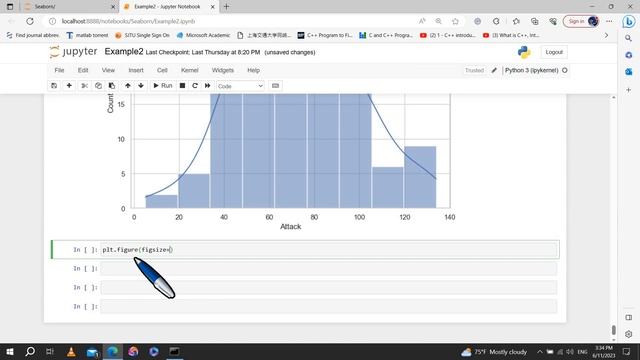Reload the page with refresh icon
This screenshot has height=360, width=640.
(30, 21)
